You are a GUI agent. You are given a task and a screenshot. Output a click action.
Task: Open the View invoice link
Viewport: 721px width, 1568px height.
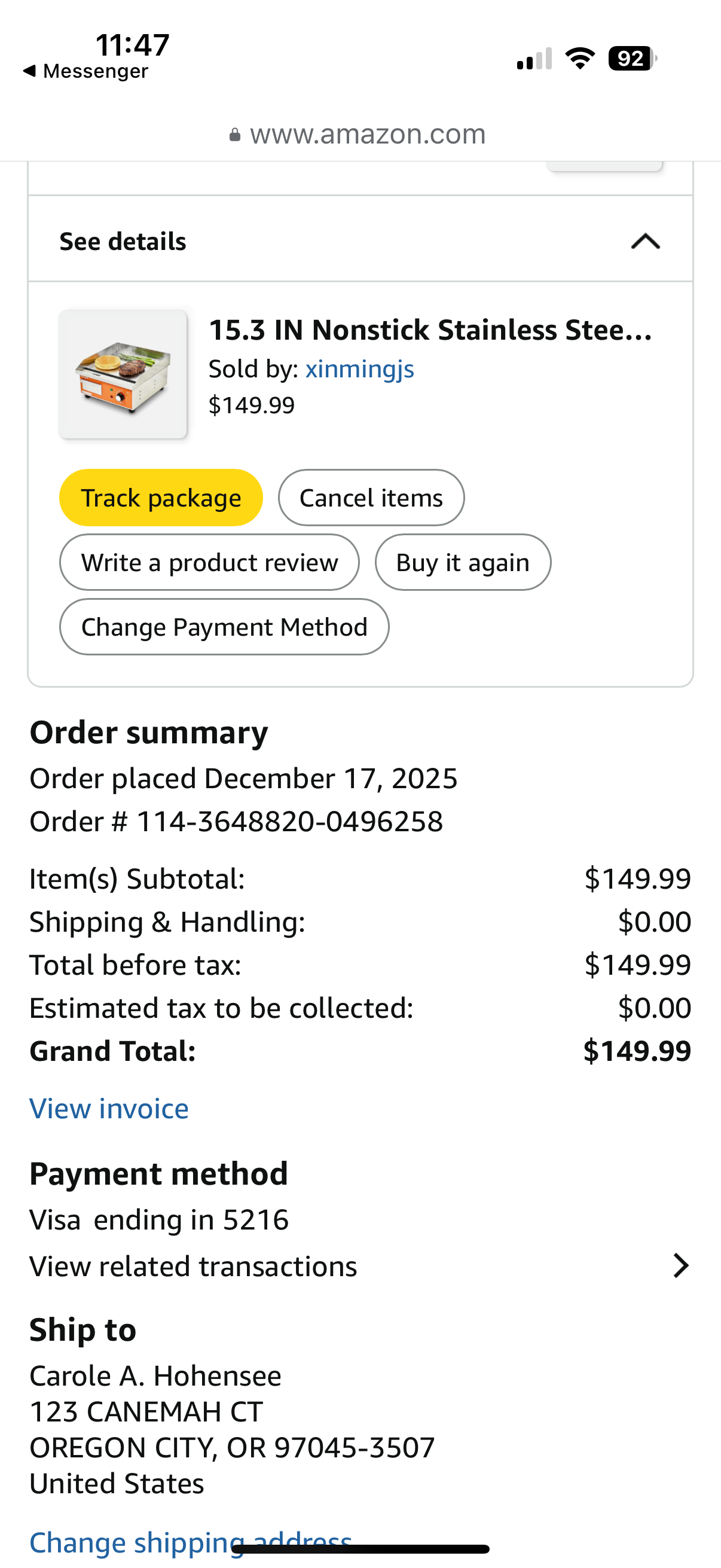coord(109,1109)
